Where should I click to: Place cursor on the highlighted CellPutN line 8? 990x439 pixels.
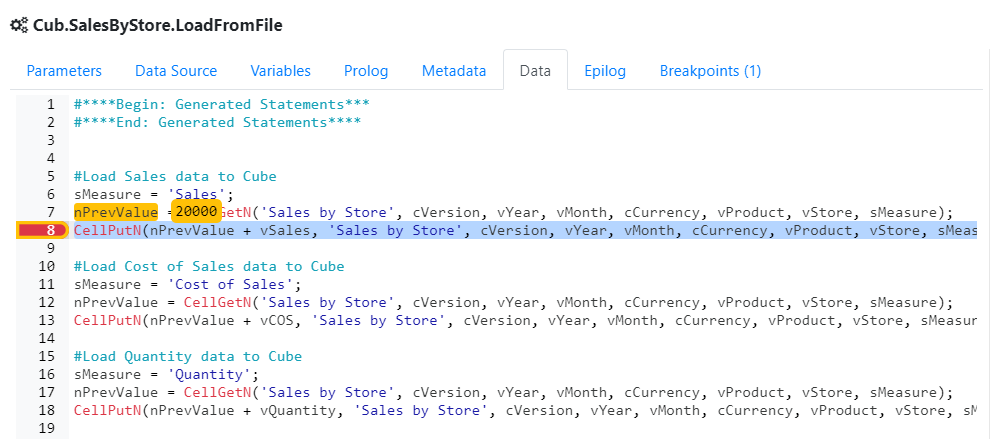click(x=500, y=231)
